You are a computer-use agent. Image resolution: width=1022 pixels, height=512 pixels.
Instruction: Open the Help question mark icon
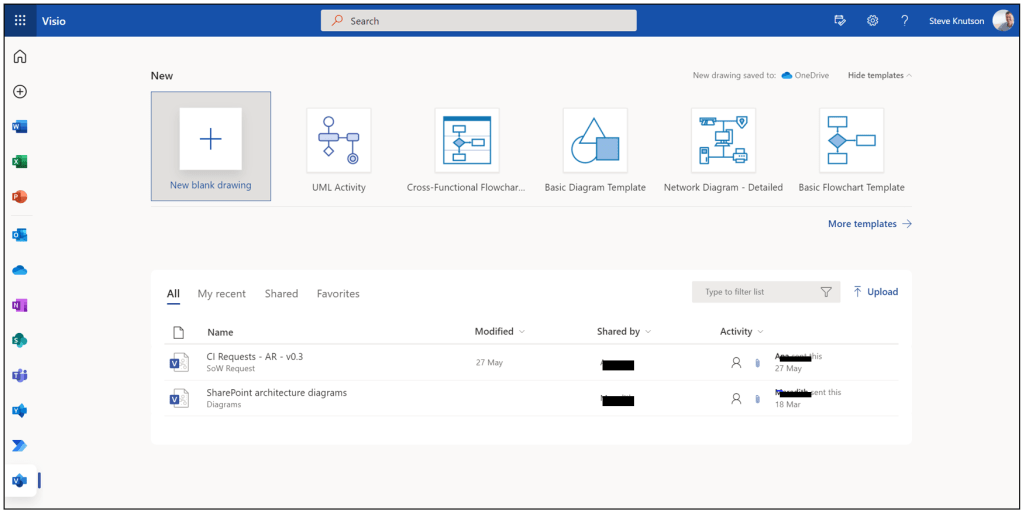point(904,21)
